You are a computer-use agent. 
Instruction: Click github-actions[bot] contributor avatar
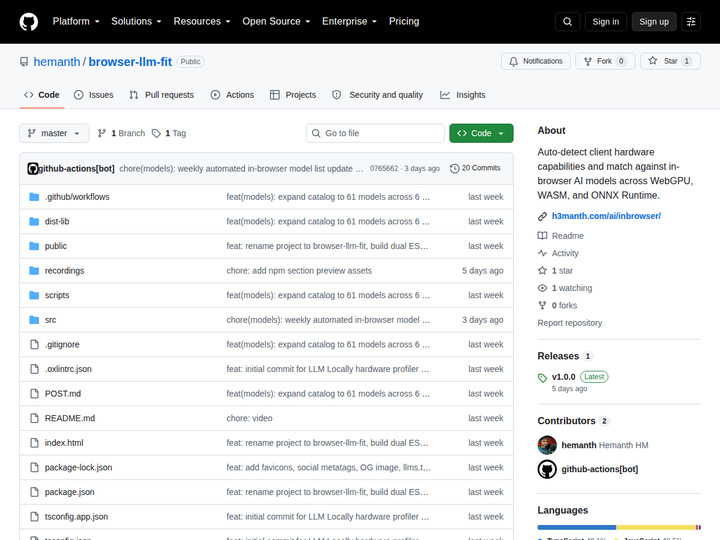coord(547,469)
